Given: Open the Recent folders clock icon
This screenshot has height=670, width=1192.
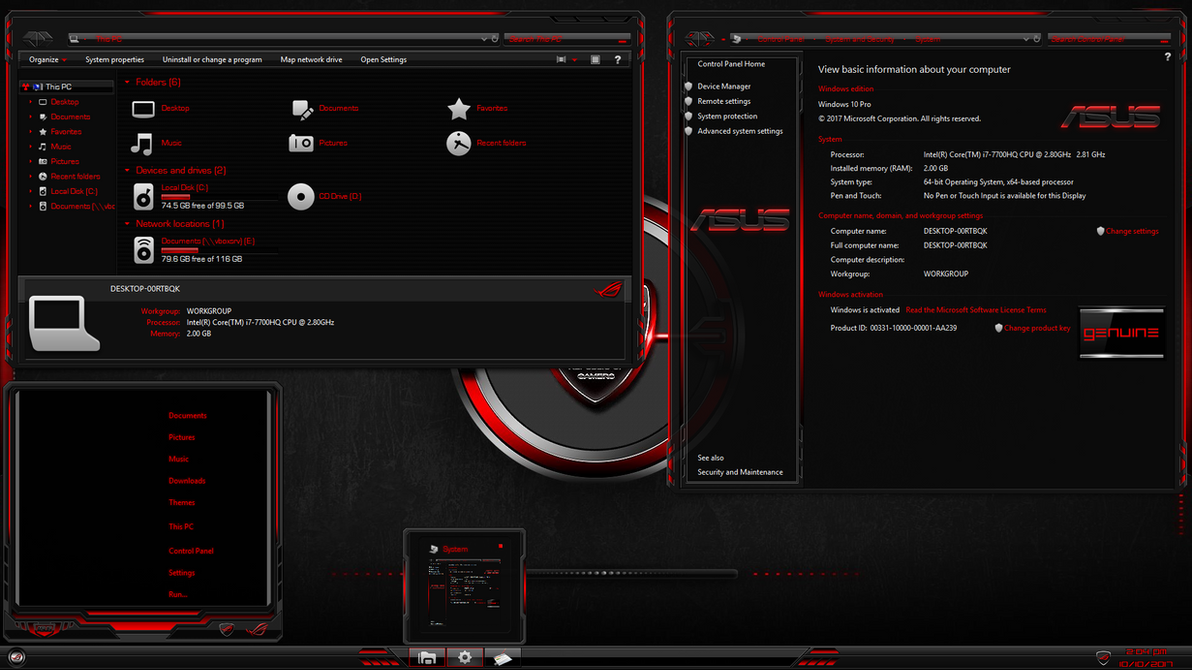Looking at the screenshot, I should [458, 143].
